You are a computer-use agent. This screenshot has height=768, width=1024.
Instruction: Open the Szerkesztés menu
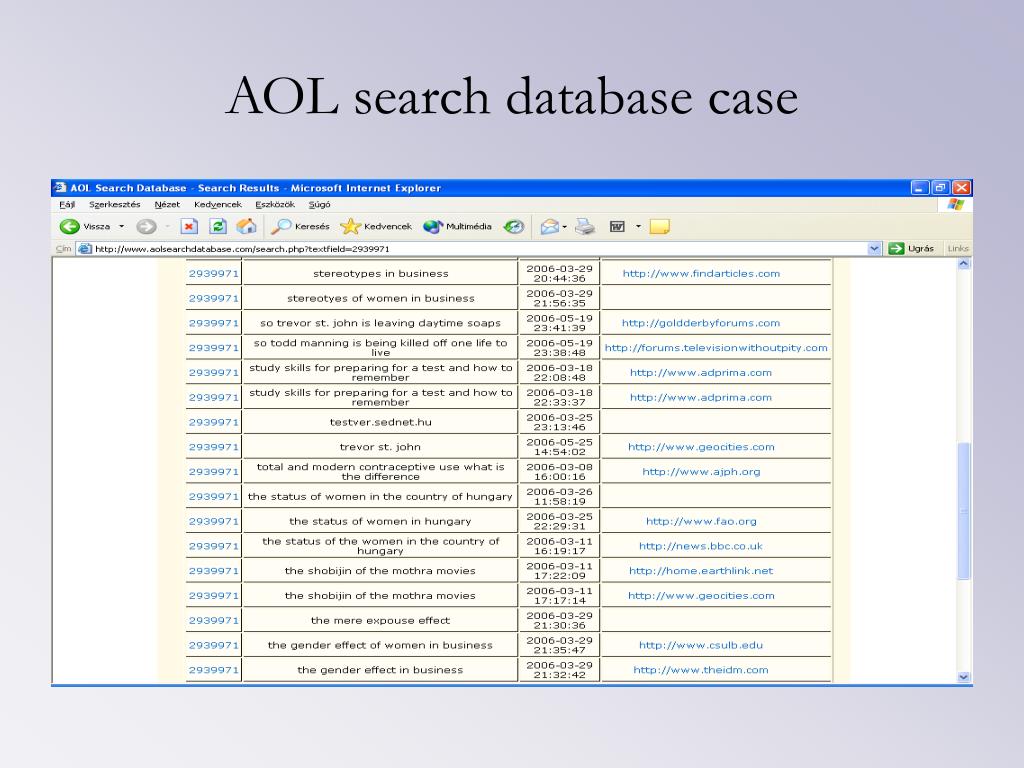pyautogui.click(x=115, y=204)
